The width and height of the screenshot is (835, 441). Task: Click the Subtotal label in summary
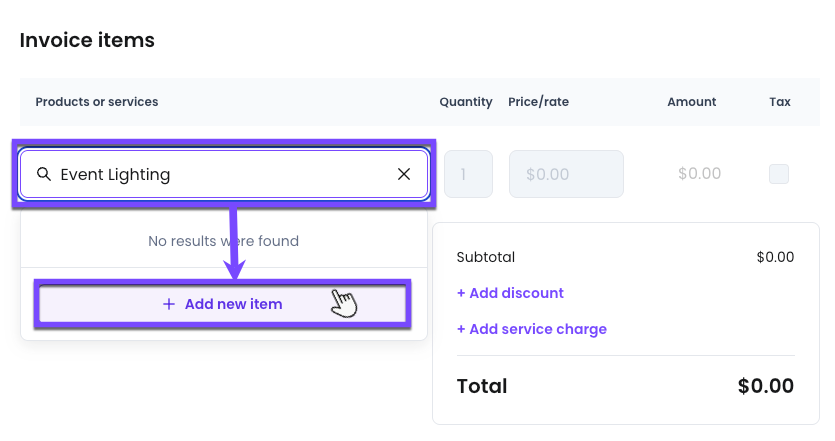[486, 257]
